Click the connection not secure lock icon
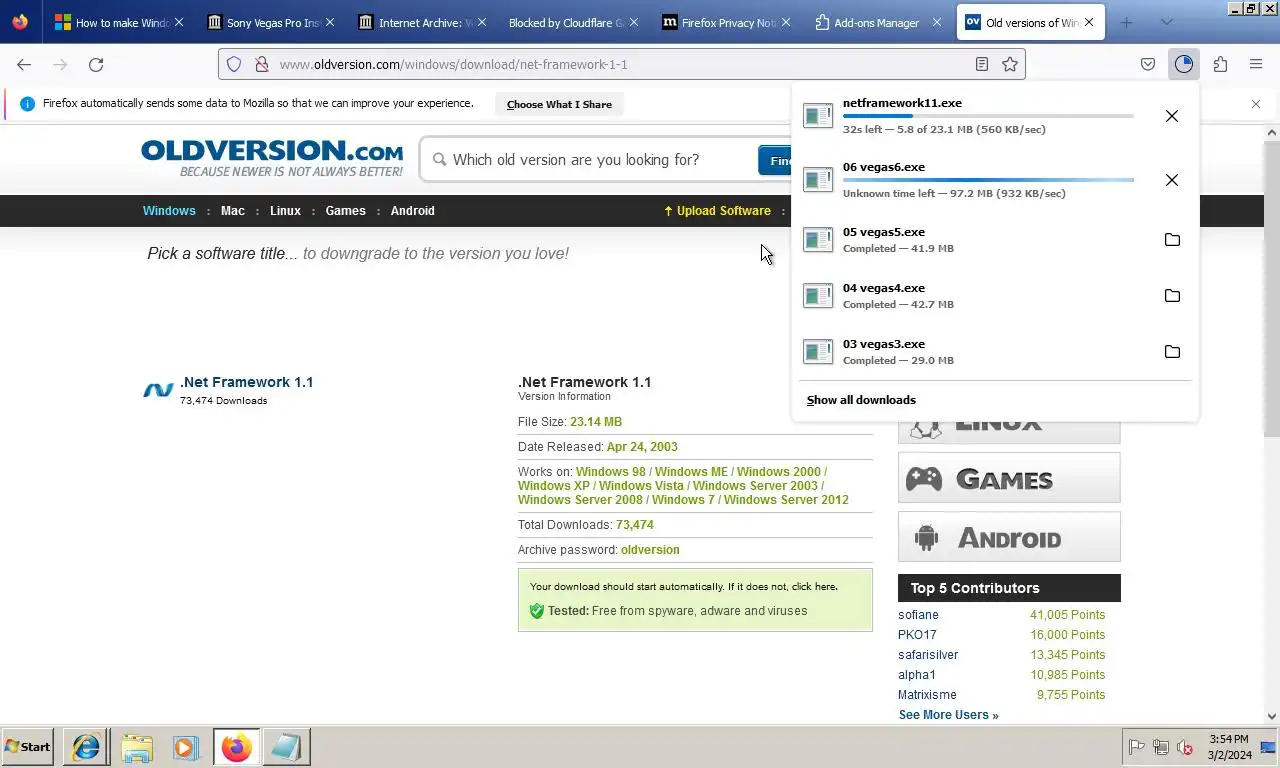 (261, 64)
